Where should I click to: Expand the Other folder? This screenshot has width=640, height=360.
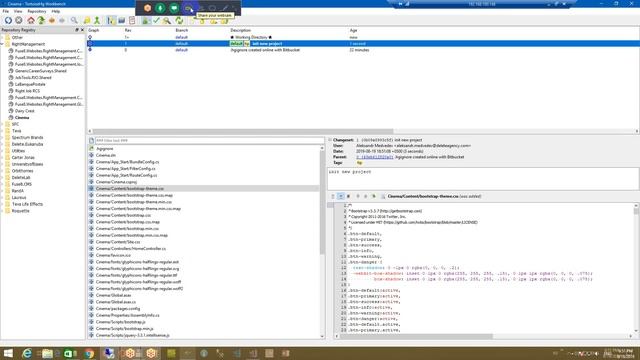[2, 38]
